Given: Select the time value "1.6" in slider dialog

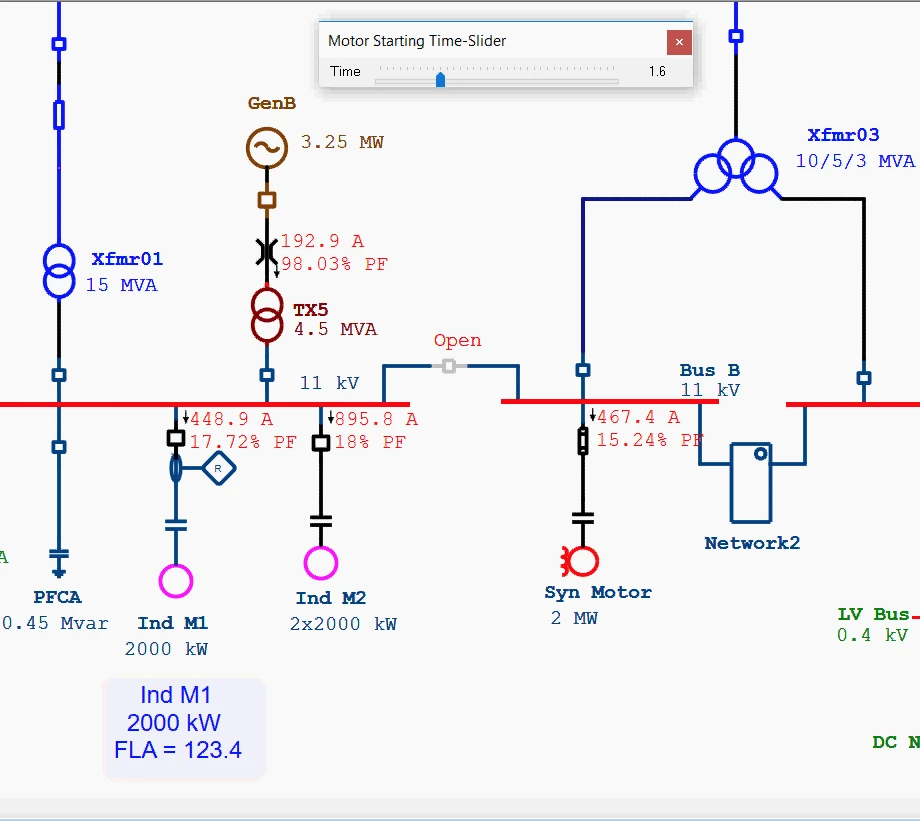Looking at the screenshot, I should [657, 72].
